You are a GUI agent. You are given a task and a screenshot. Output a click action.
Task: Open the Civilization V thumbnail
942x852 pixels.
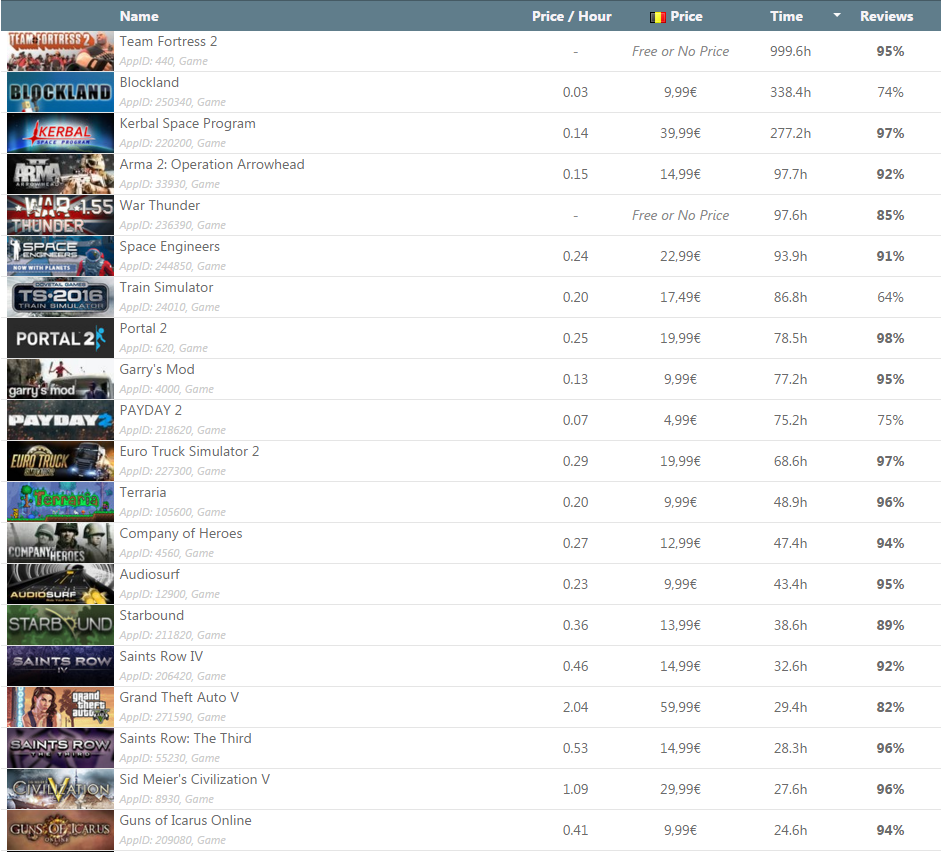click(x=60, y=789)
